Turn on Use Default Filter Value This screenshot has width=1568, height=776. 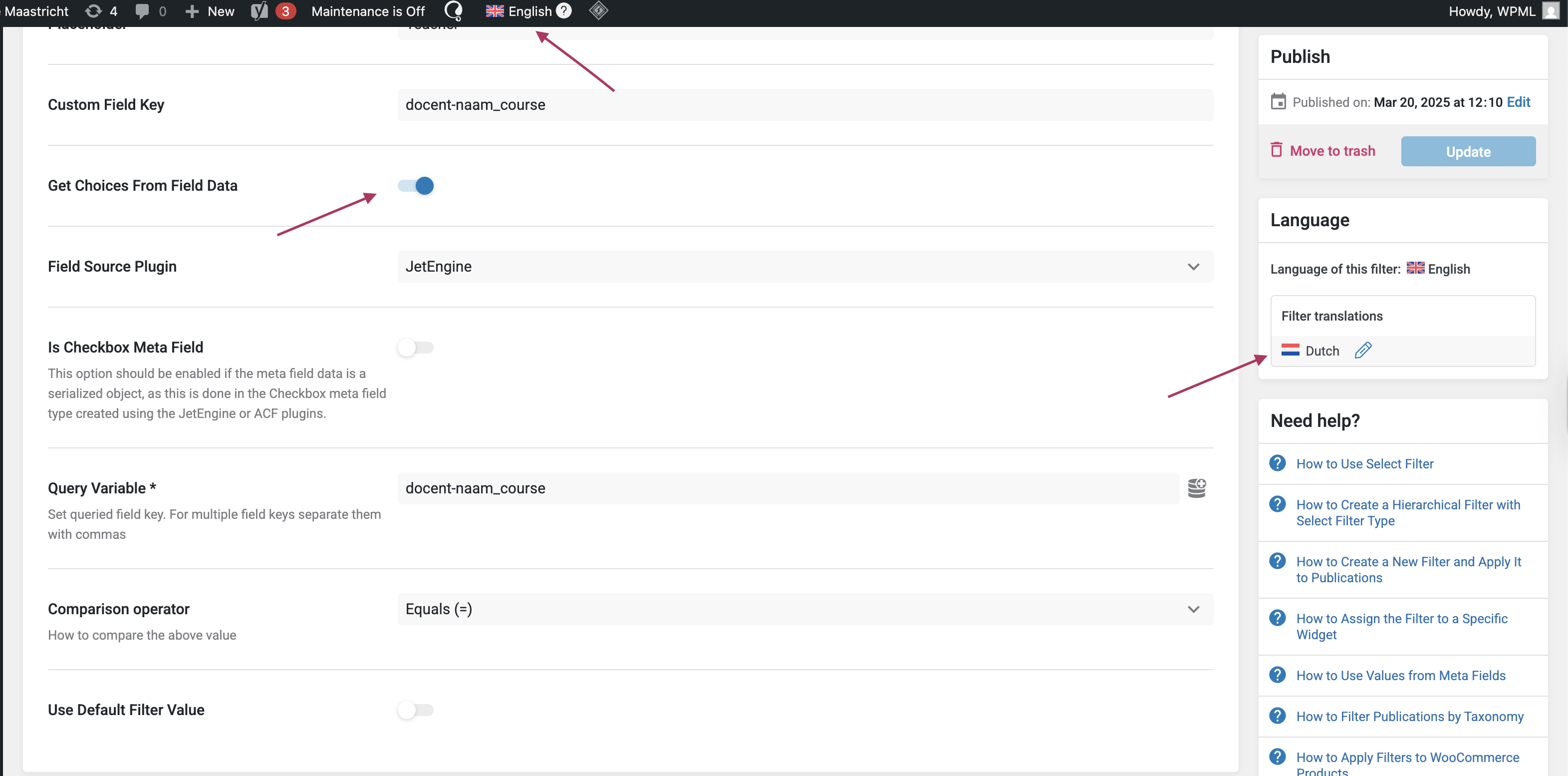pos(416,710)
